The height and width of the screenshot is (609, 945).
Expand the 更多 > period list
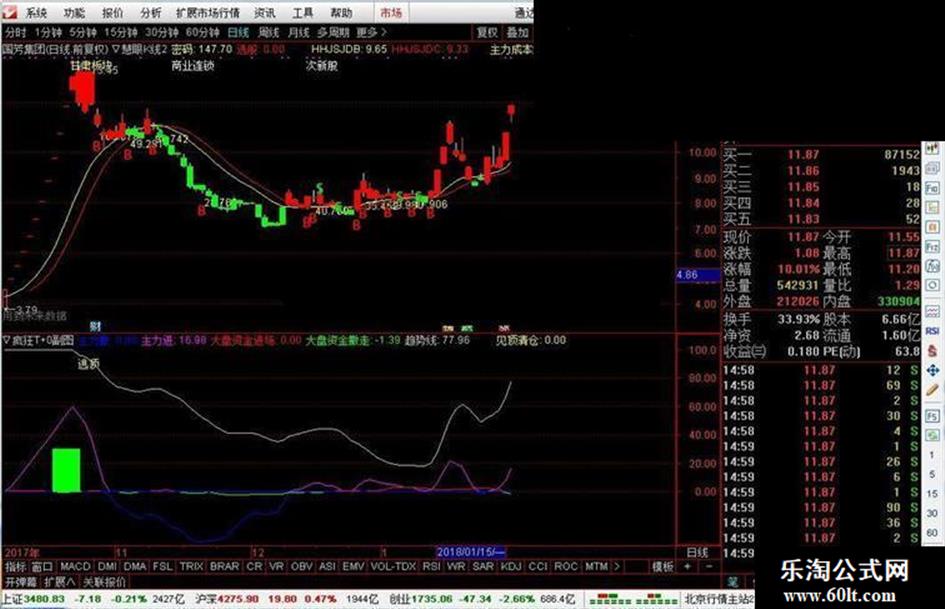coord(371,33)
